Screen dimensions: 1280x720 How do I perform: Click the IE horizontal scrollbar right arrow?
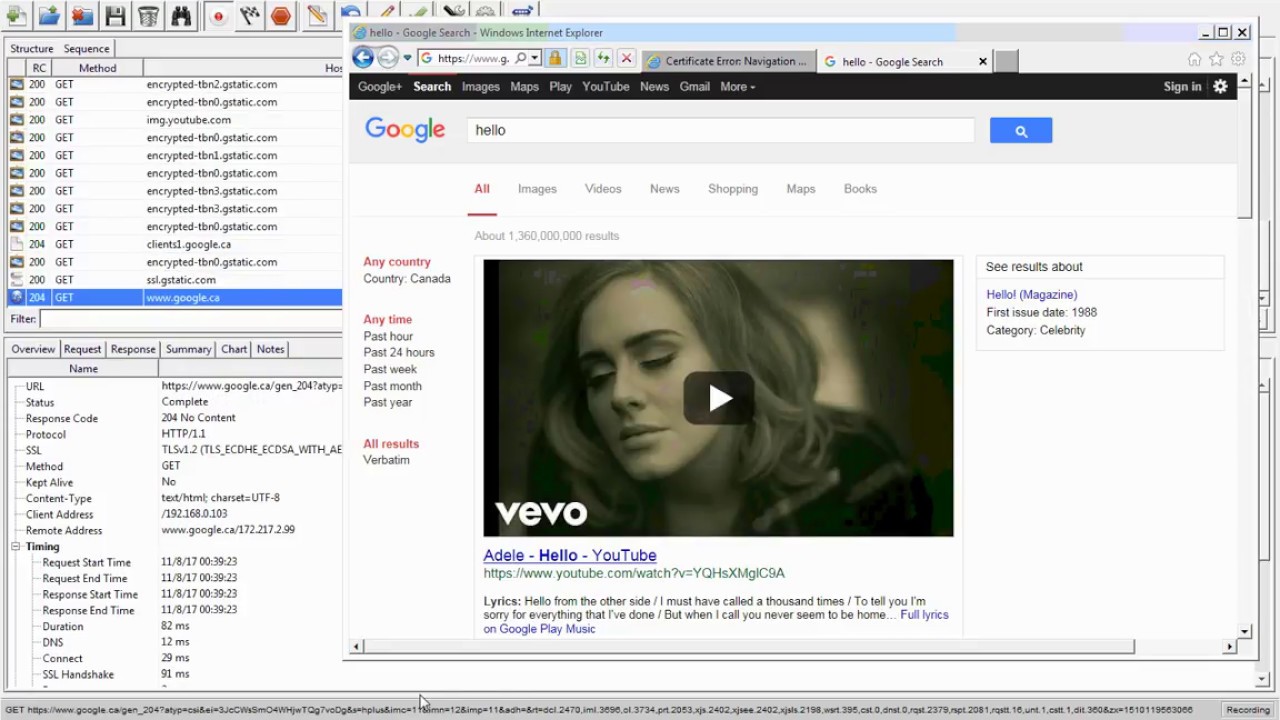(1230, 647)
